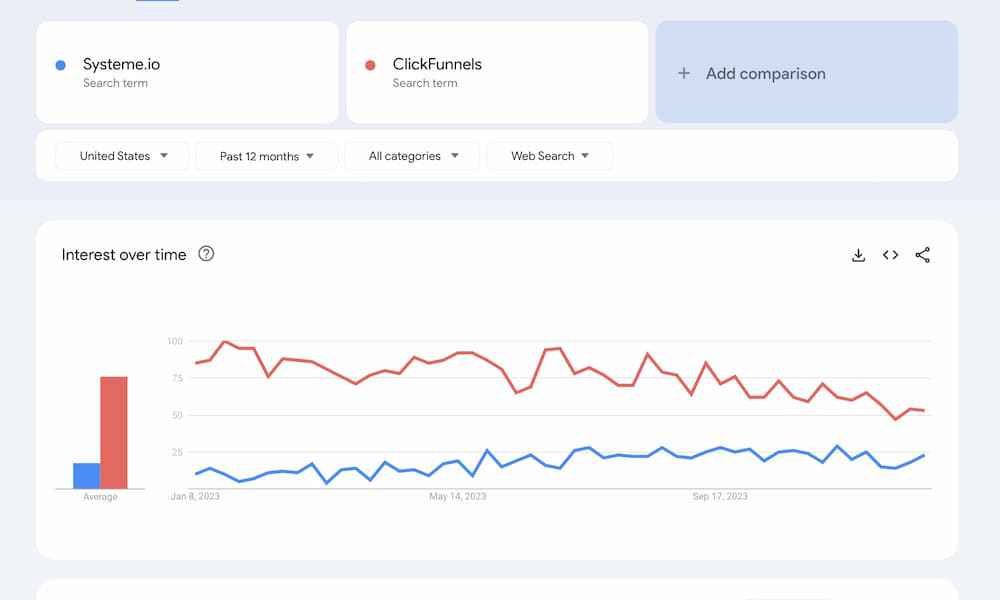The height and width of the screenshot is (600, 1000).
Task: Click the Jan 8, 2023 axis label
Action: tap(196, 495)
